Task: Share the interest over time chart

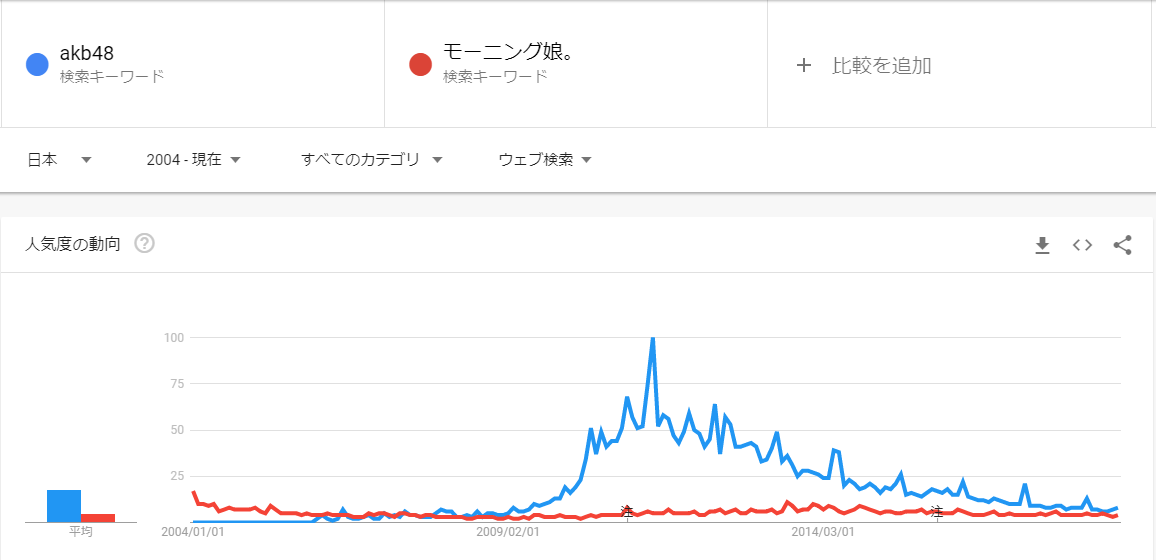Action: pyautogui.click(x=1122, y=245)
